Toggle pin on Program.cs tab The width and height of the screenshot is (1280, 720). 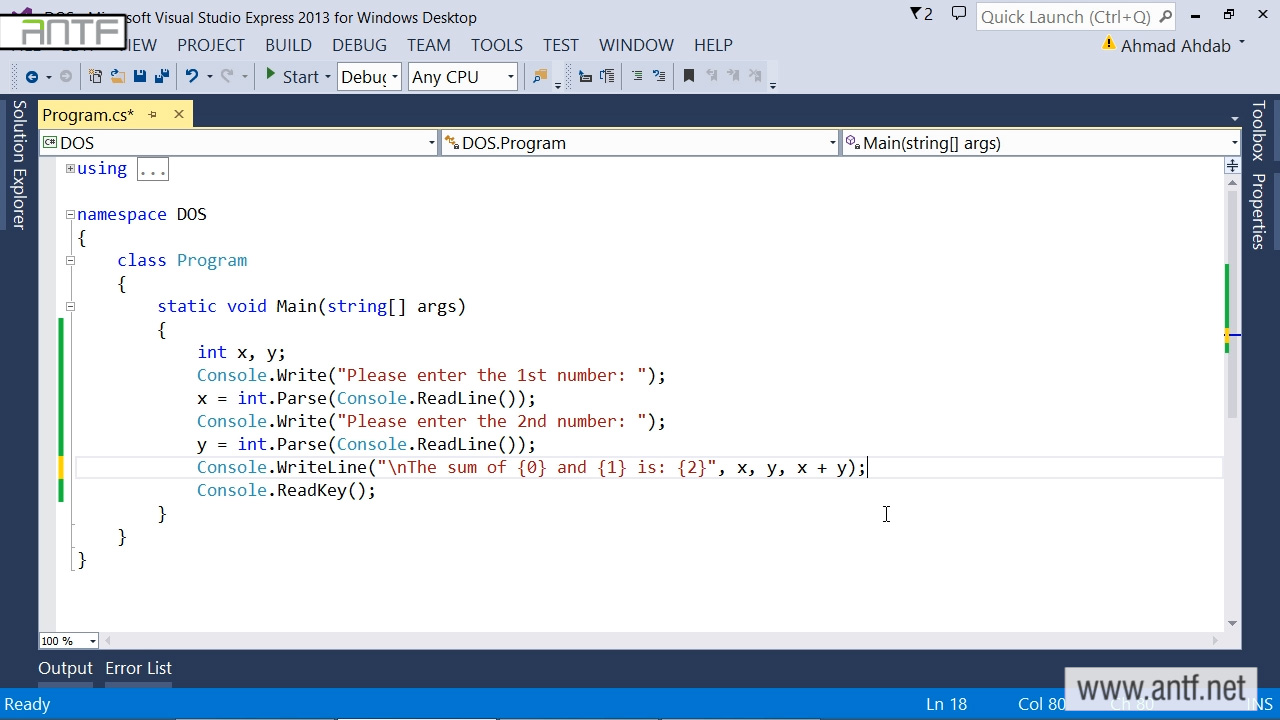(x=153, y=115)
